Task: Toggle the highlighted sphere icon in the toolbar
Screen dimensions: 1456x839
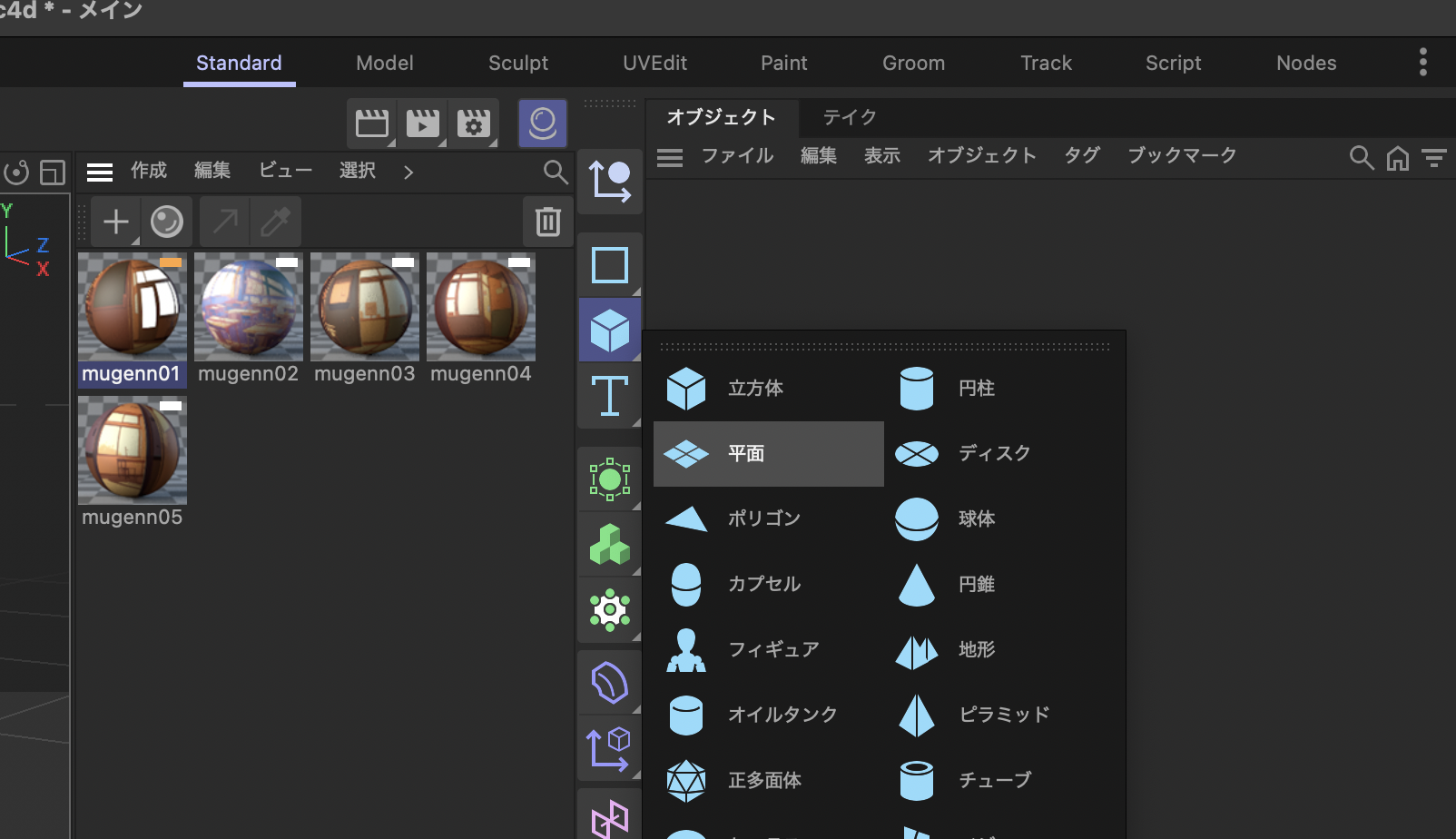Action: 542,123
